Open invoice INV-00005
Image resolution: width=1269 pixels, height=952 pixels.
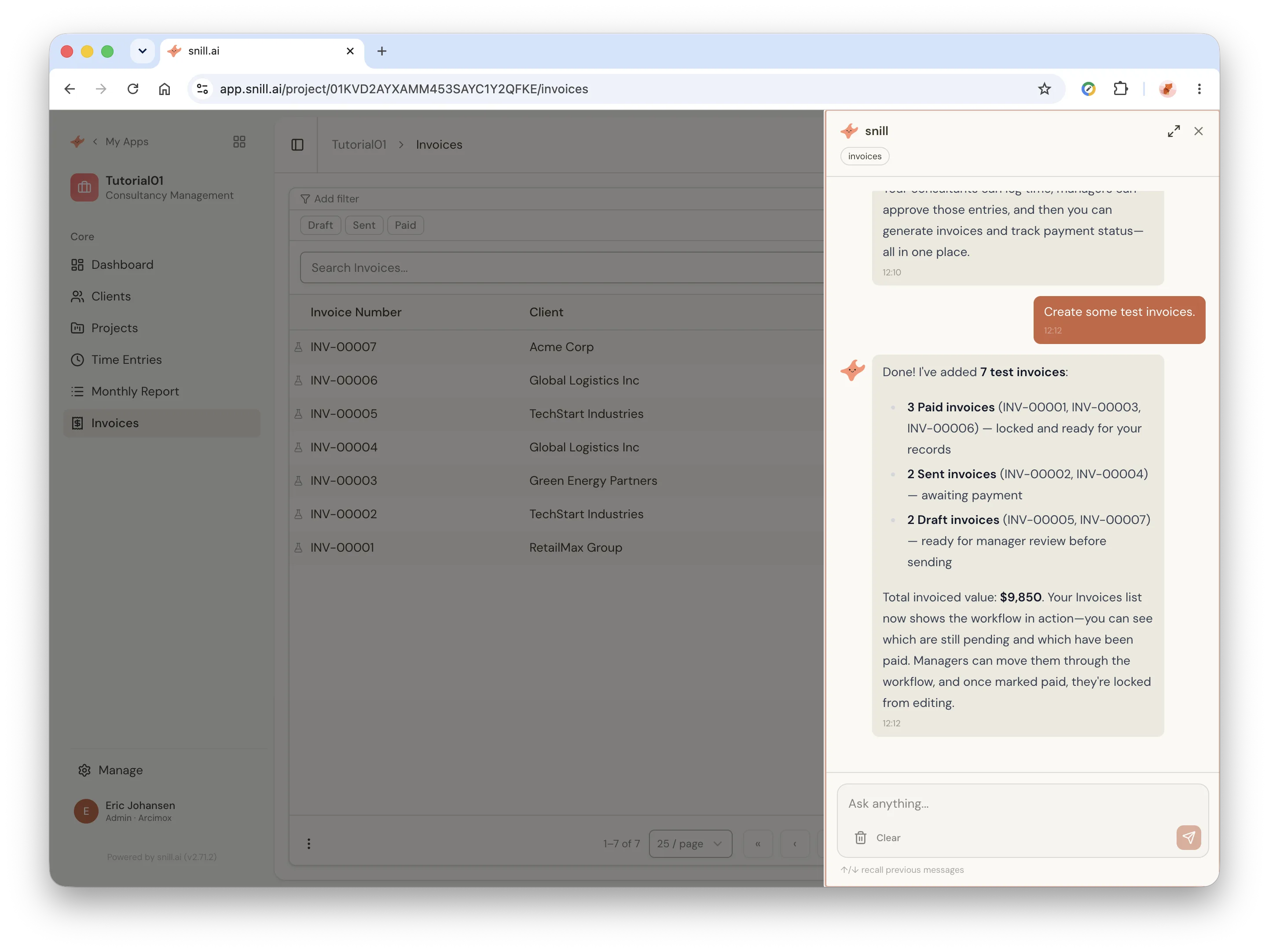coord(344,414)
